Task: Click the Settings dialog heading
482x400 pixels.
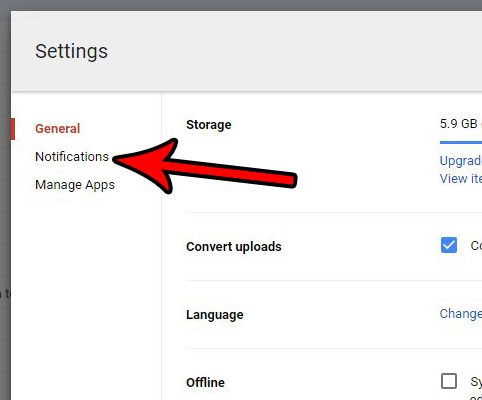Action: click(71, 52)
